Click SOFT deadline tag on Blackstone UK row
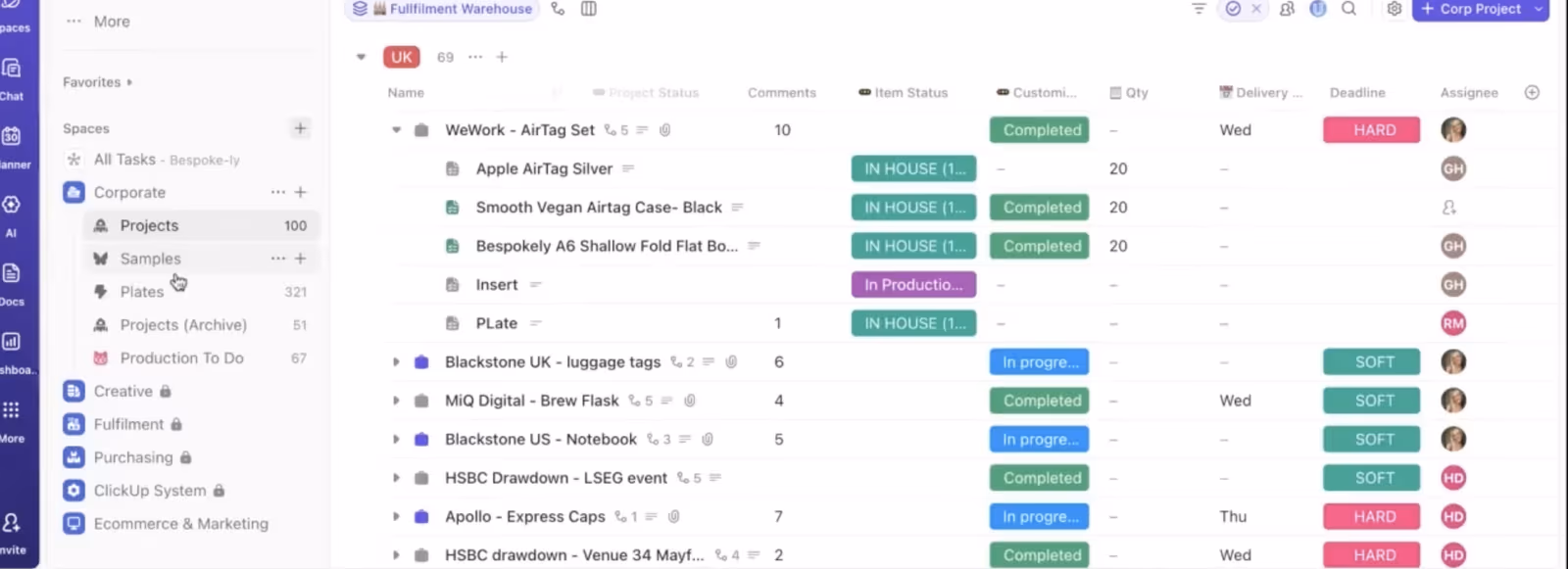1568x569 pixels. pyautogui.click(x=1372, y=362)
